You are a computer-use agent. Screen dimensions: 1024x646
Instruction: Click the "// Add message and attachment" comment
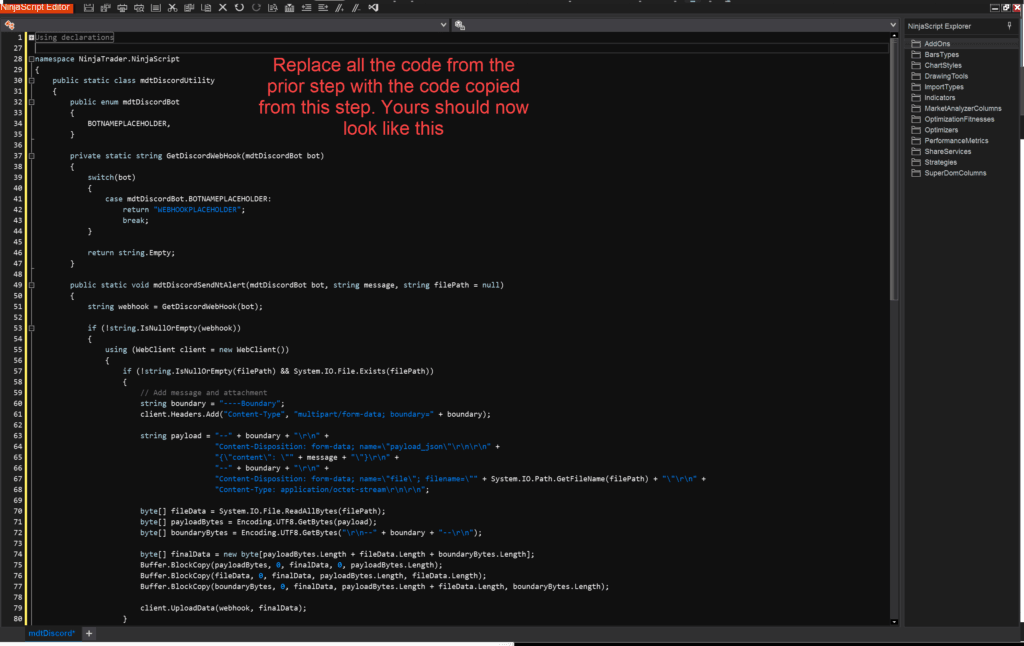click(x=203, y=393)
